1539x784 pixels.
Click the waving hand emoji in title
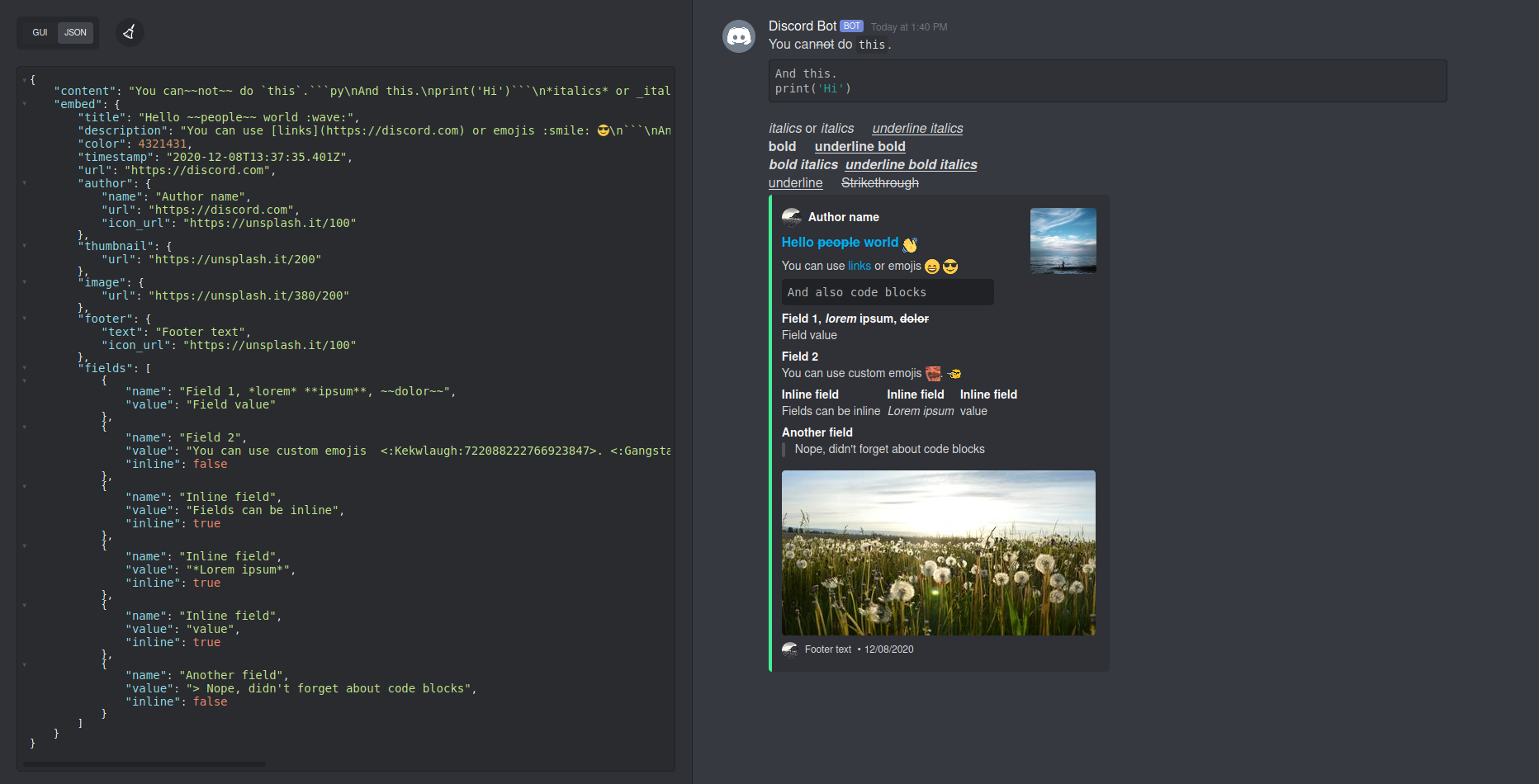click(910, 244)
